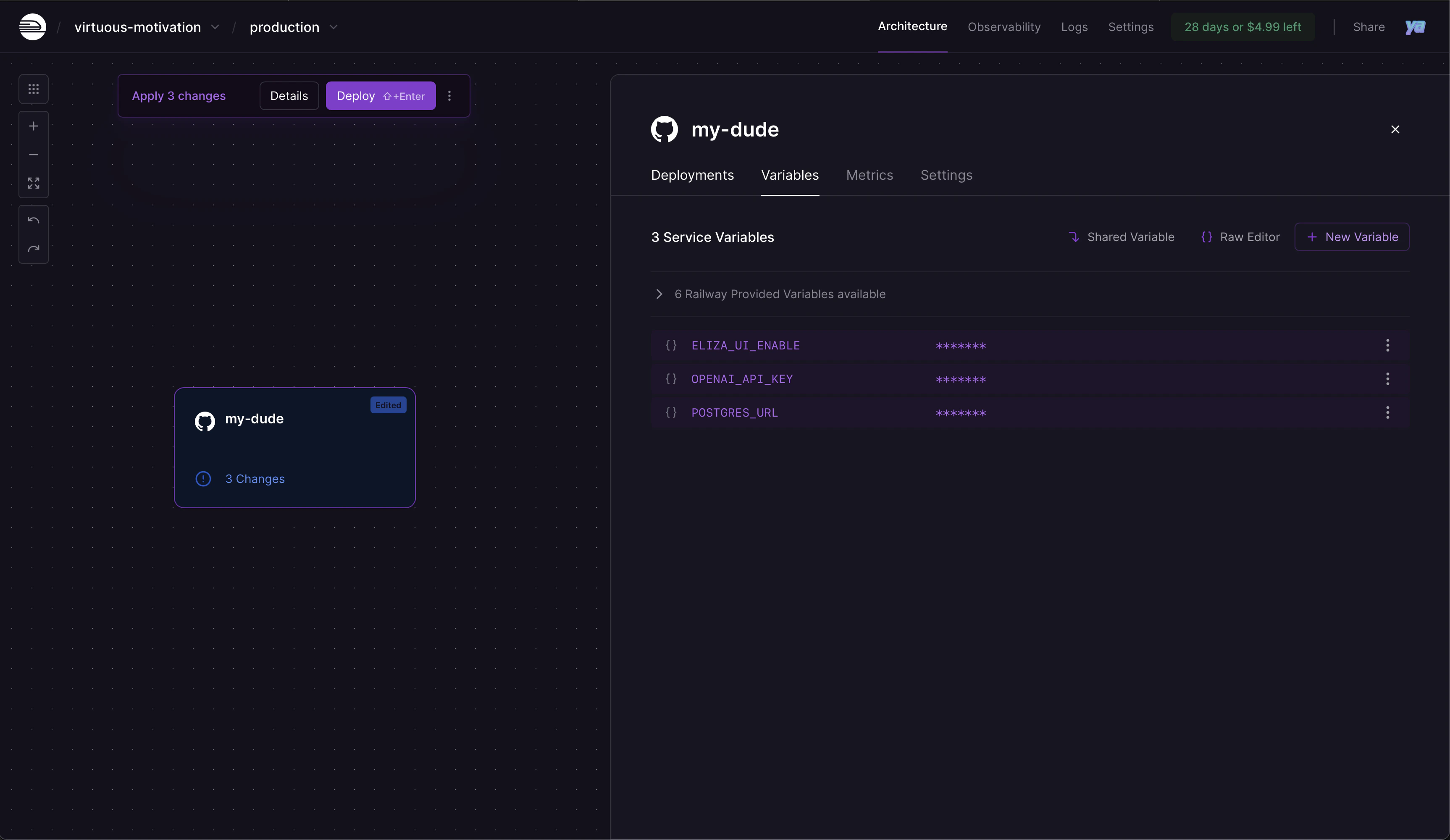1450x840 pixels.
Task: Switch to the Metrics tab
Action: [x=869, y=175]
